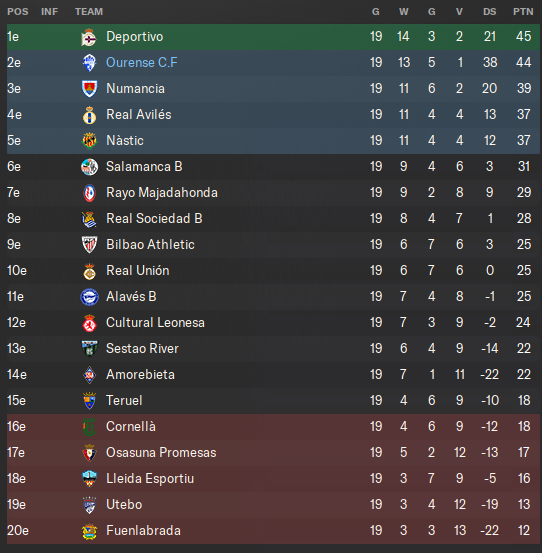This screenshot has width=542, height=553.
Task: Open the Rayo Majadahonda team page
Action: pyautogui.click(x=162, y=193)
